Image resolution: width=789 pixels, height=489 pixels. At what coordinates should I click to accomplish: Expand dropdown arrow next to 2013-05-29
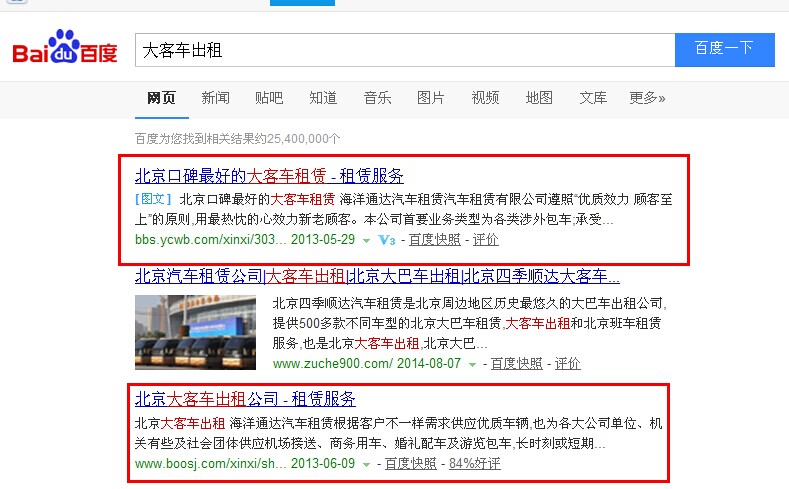(367, 240)
